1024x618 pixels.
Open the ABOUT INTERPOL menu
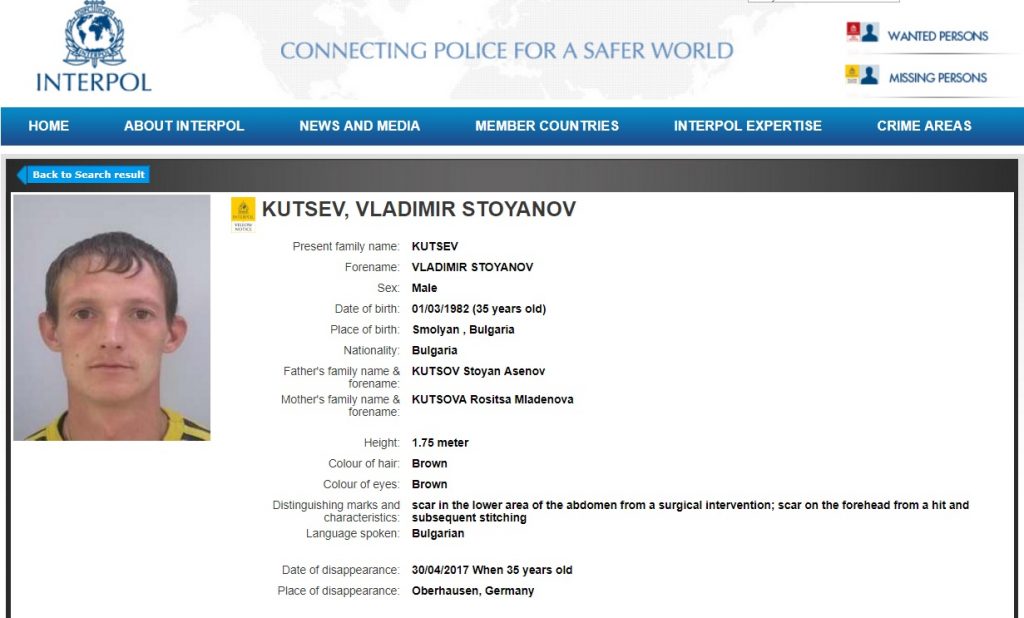184,125
